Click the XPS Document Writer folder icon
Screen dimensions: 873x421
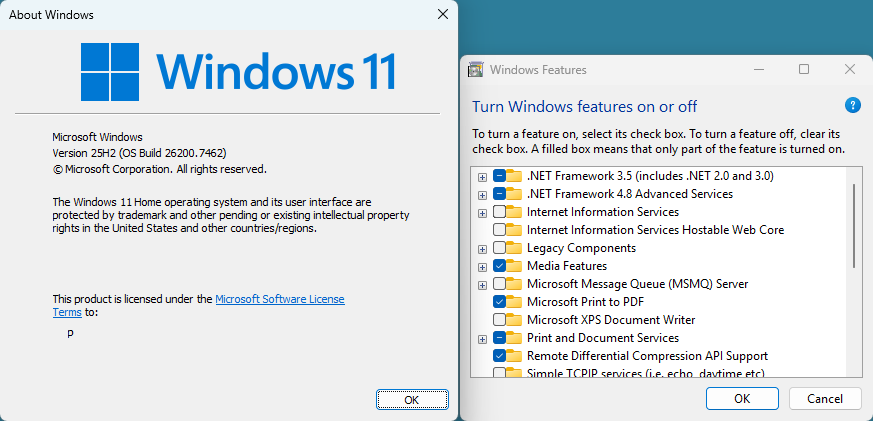tap(514, 320)
